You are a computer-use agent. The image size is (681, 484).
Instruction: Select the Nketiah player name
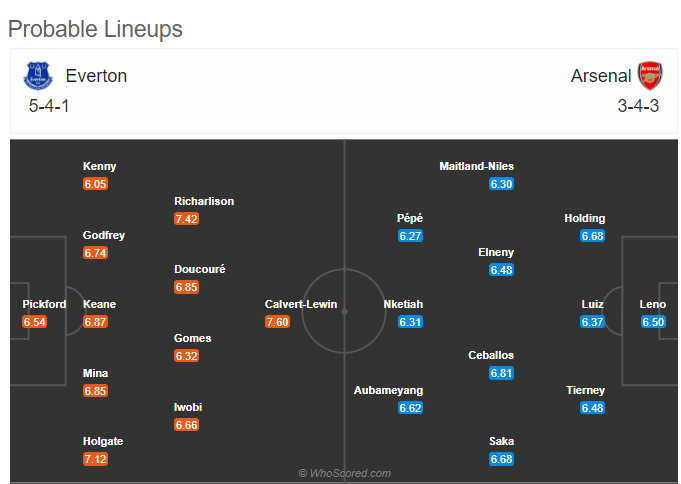tap(403, 304)
